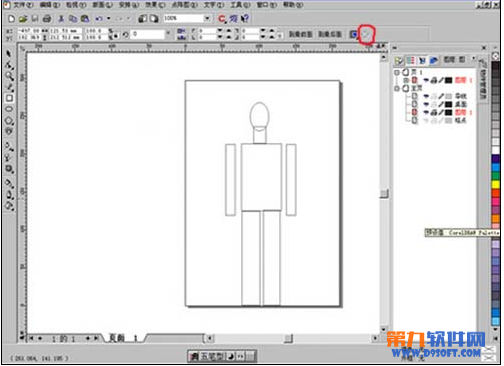Select the Ellipse tool in toolbox

coord(9,109)
